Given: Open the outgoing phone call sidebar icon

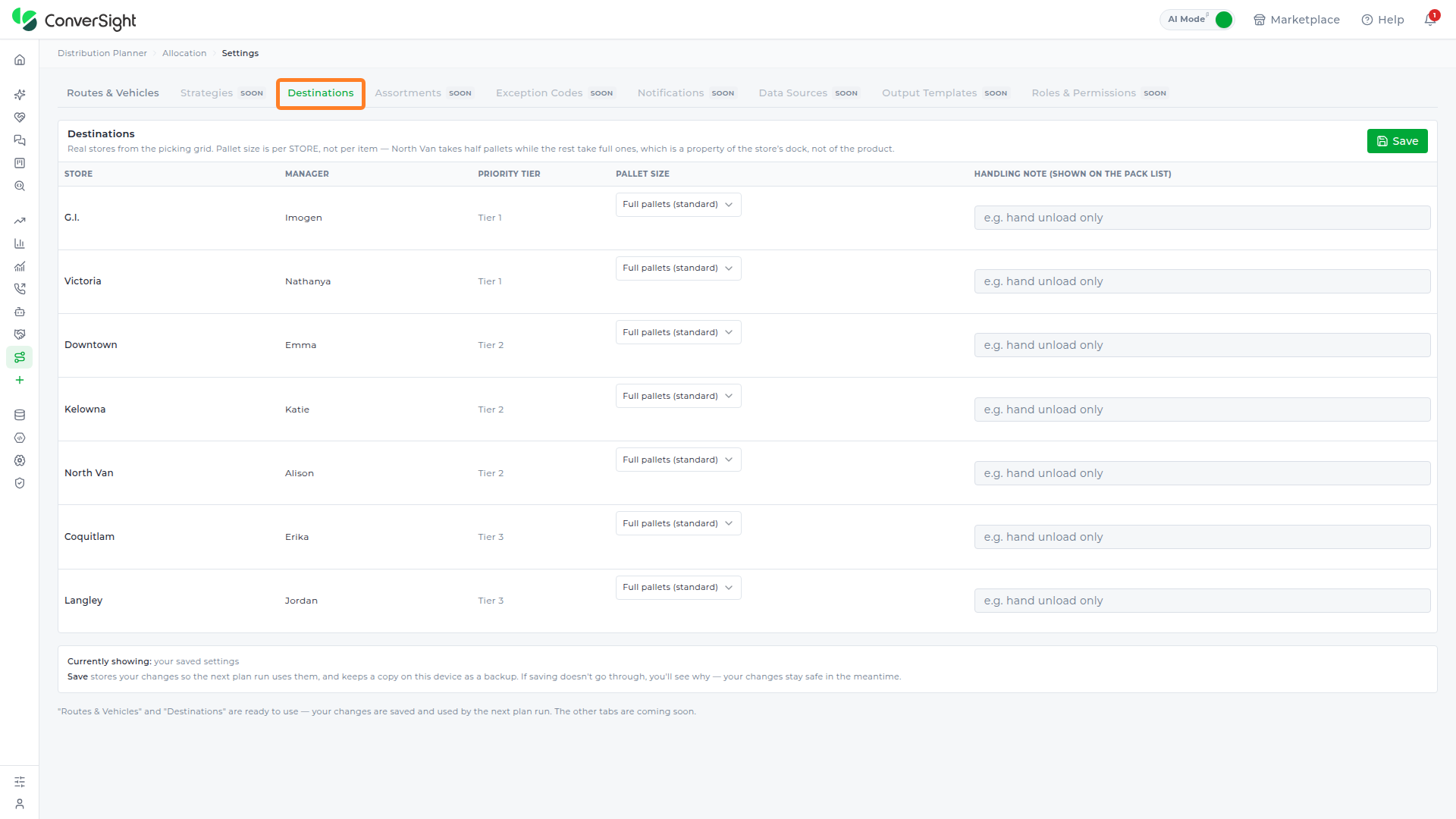Looking at the screenshot, I should (x=20, y=289).
